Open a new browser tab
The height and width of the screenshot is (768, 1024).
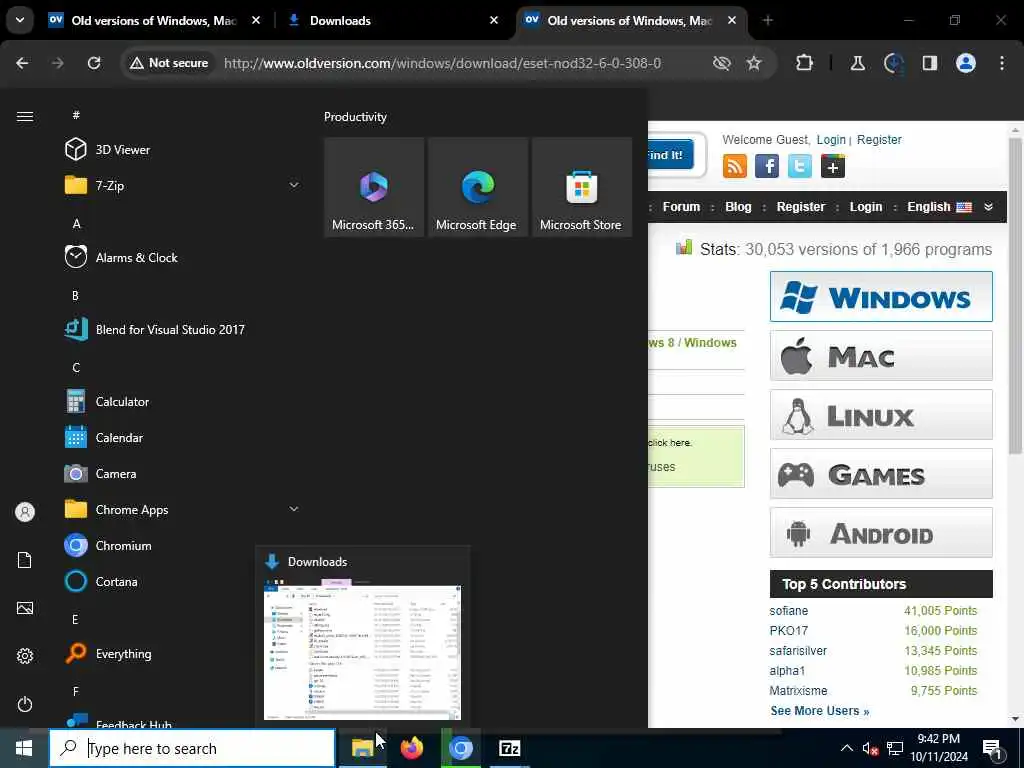click(x=767, y=20)
